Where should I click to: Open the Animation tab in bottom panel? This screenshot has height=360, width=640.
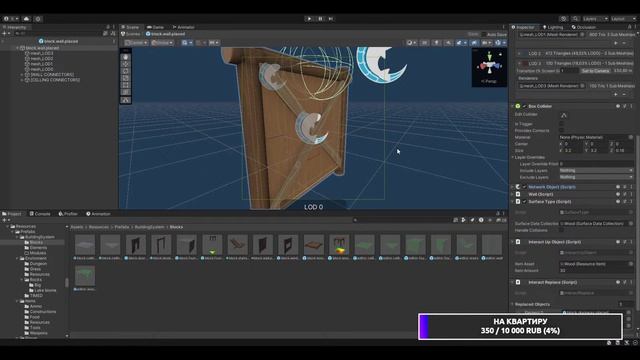(x=98, y=214)
